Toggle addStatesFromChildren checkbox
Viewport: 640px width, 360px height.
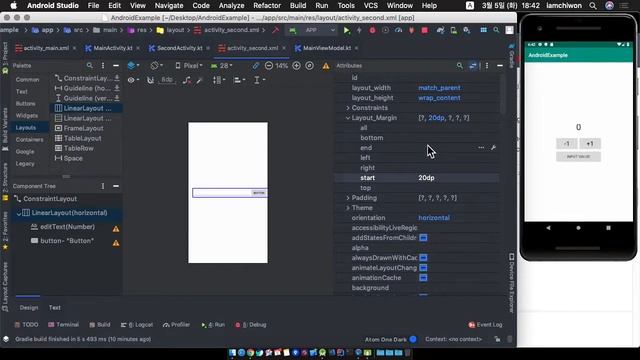[x=423, y=238]
